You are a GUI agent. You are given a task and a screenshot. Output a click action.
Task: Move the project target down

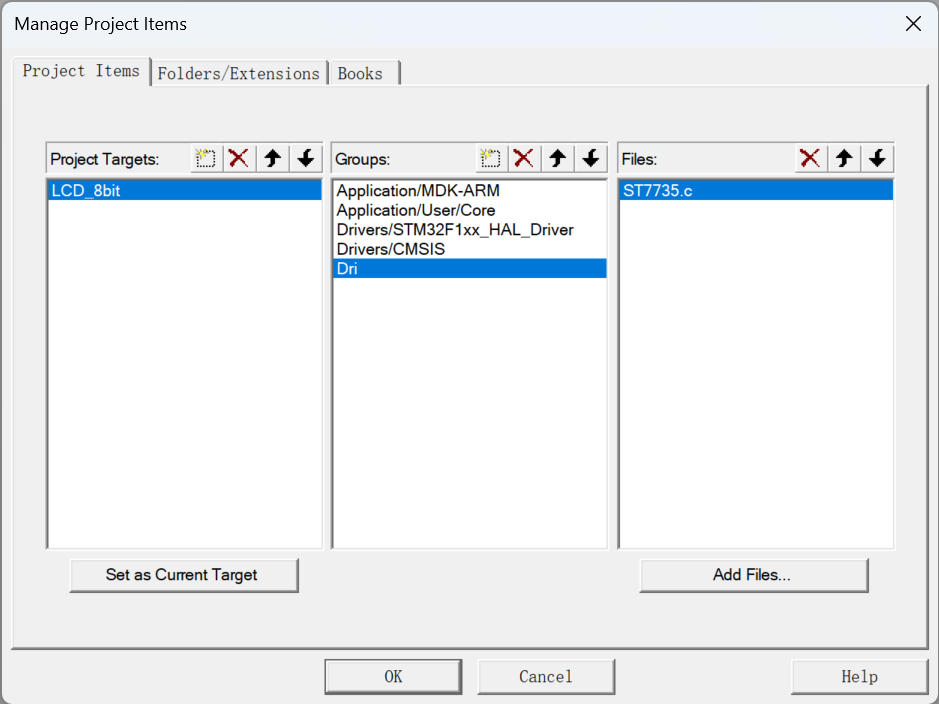(x=306, y=159)
